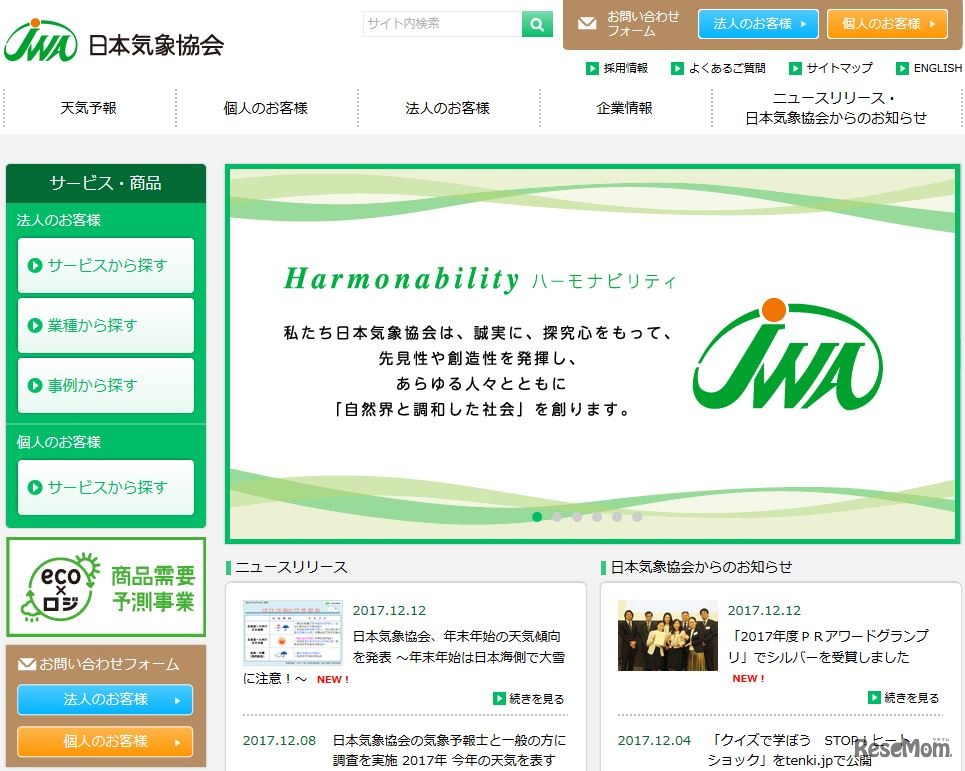Viewport: 965px width, 771px height.
Task: Click サービスから探す under 法人のお客様 in the sidebar
Action: (106, 265)
